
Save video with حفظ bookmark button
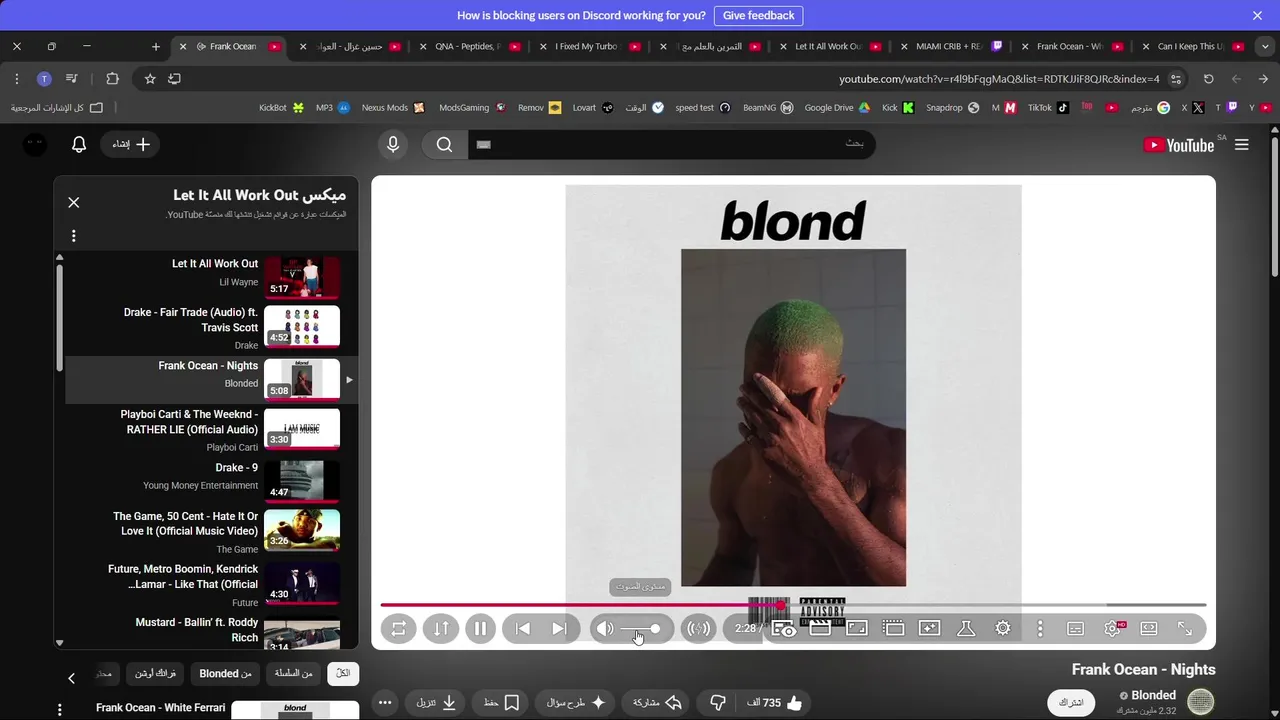[x=502, y=703]
